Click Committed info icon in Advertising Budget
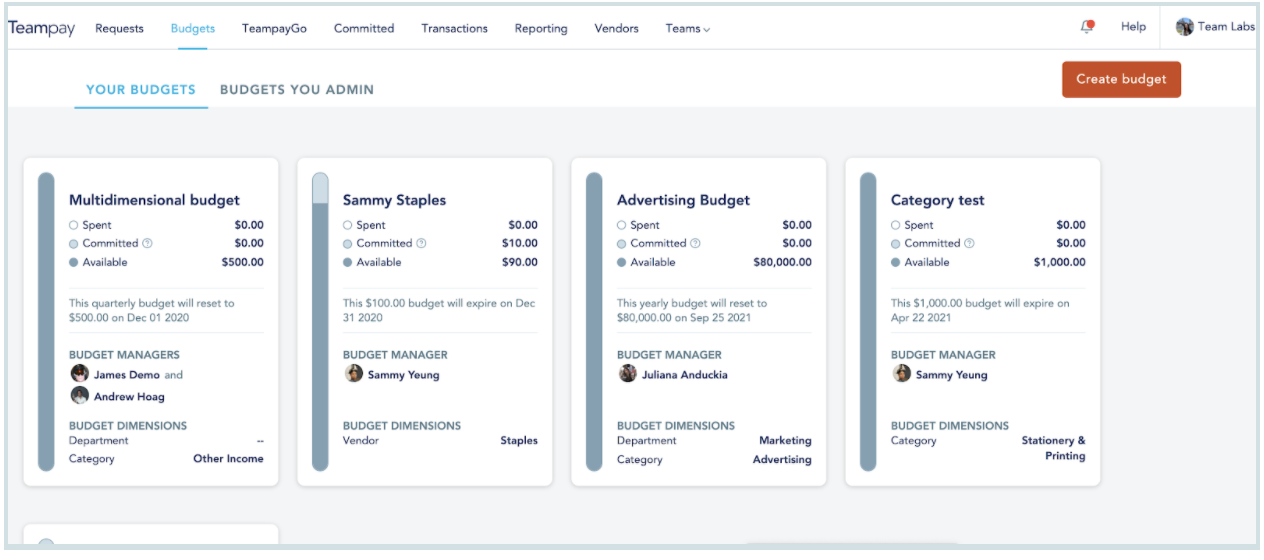The image size is (1264, 560). [695, 243]
